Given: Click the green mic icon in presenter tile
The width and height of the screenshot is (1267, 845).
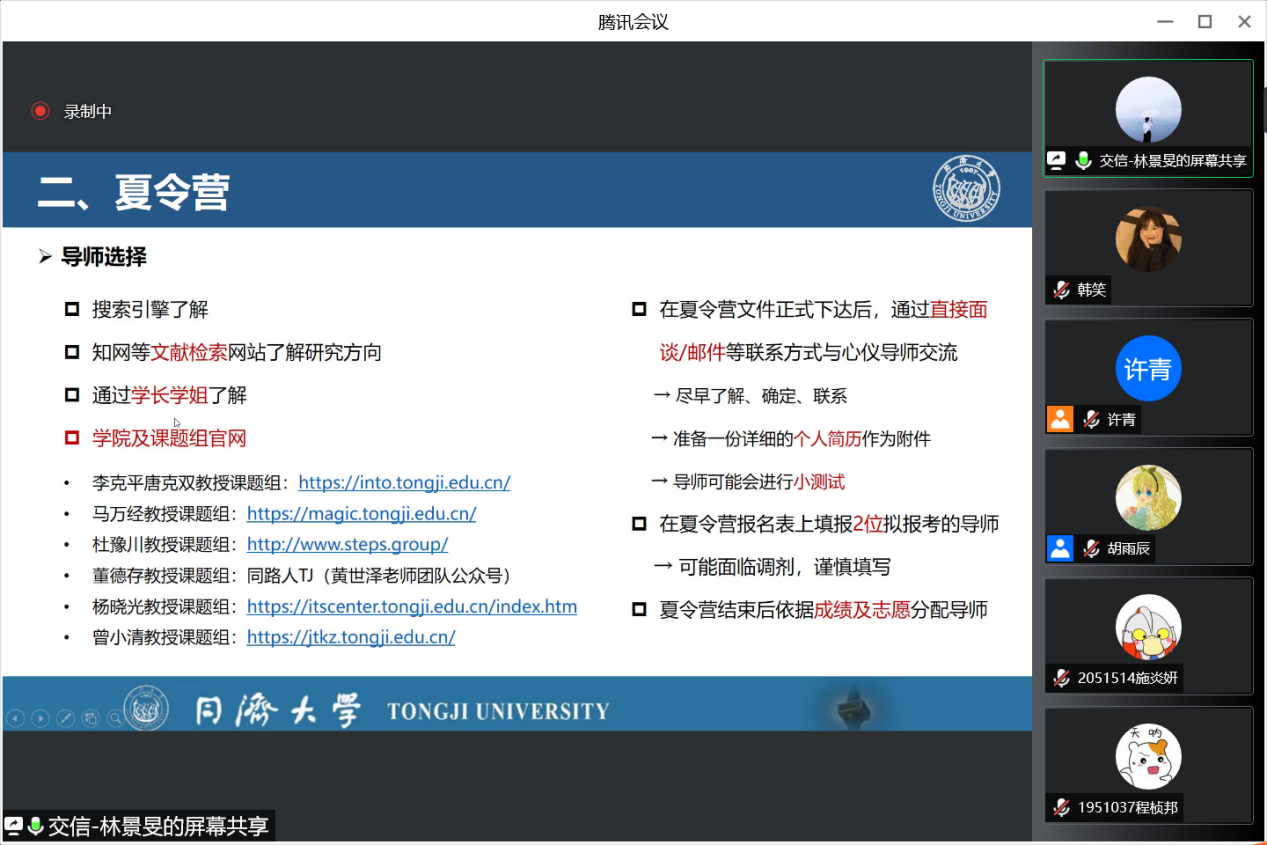Looking at the screenshot, I should pos(1083,160).
